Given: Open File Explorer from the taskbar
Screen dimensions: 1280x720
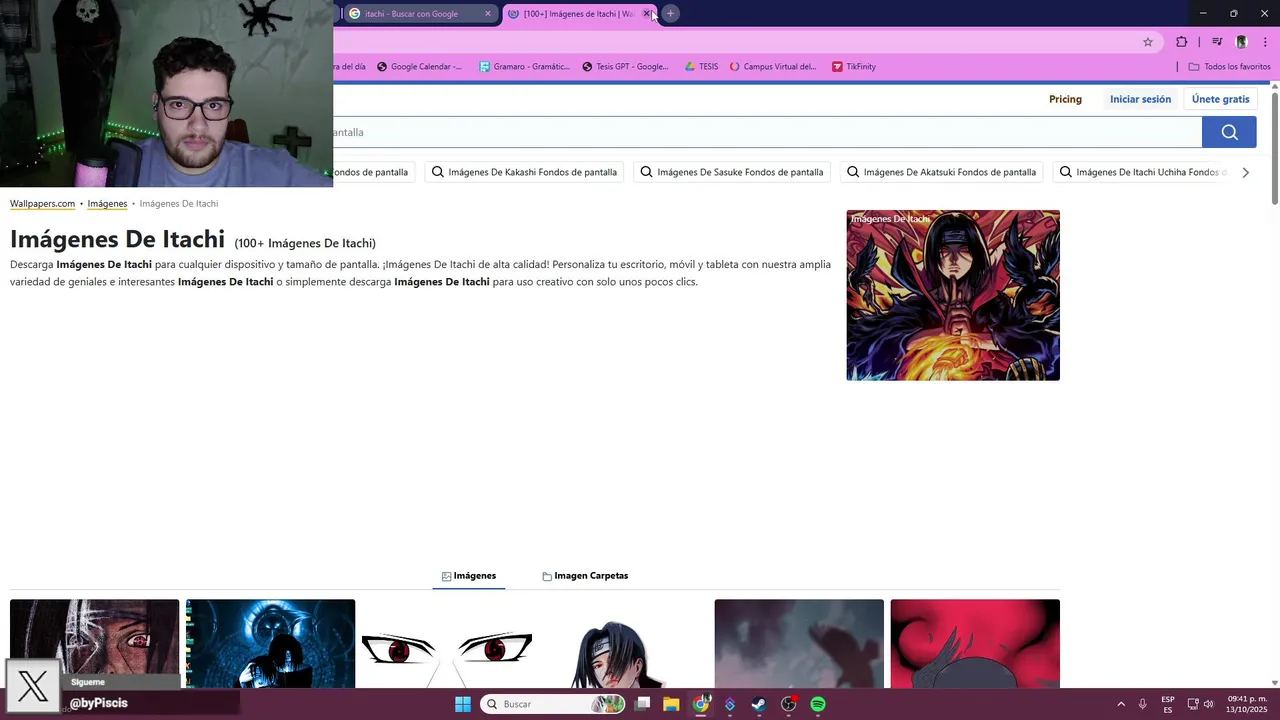Looking at the screenshot, I should point(671,704).
